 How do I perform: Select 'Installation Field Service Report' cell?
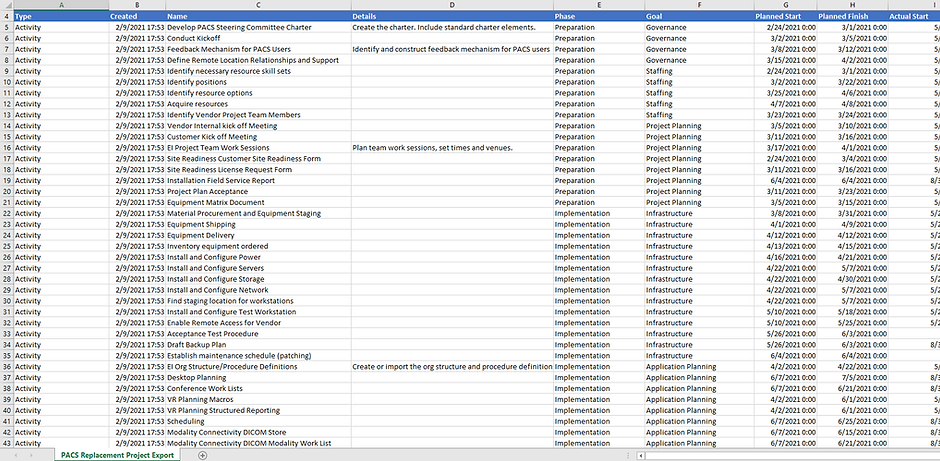click(258, 180)
